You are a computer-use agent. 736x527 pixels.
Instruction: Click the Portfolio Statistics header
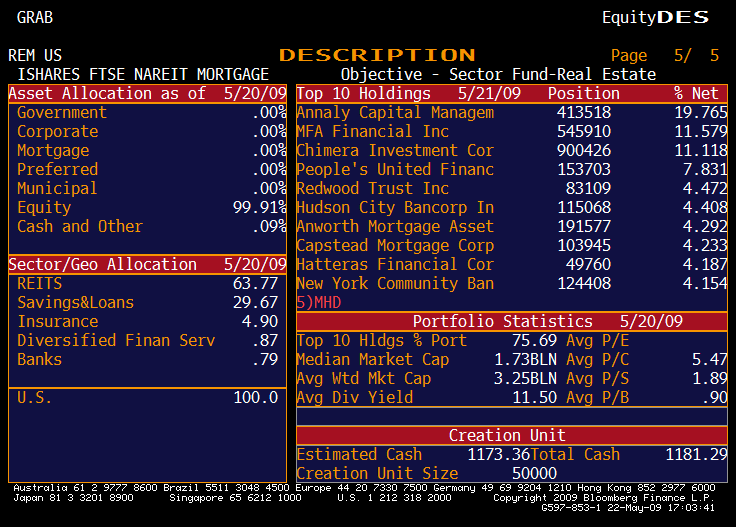click(x=512, y=321)
